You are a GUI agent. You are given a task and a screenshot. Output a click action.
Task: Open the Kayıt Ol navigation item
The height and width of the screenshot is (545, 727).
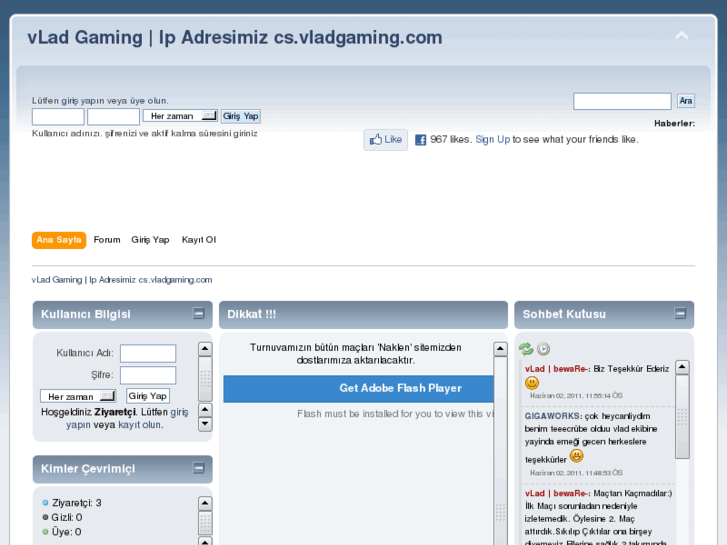pyautogui.click(x=199, y=240)
